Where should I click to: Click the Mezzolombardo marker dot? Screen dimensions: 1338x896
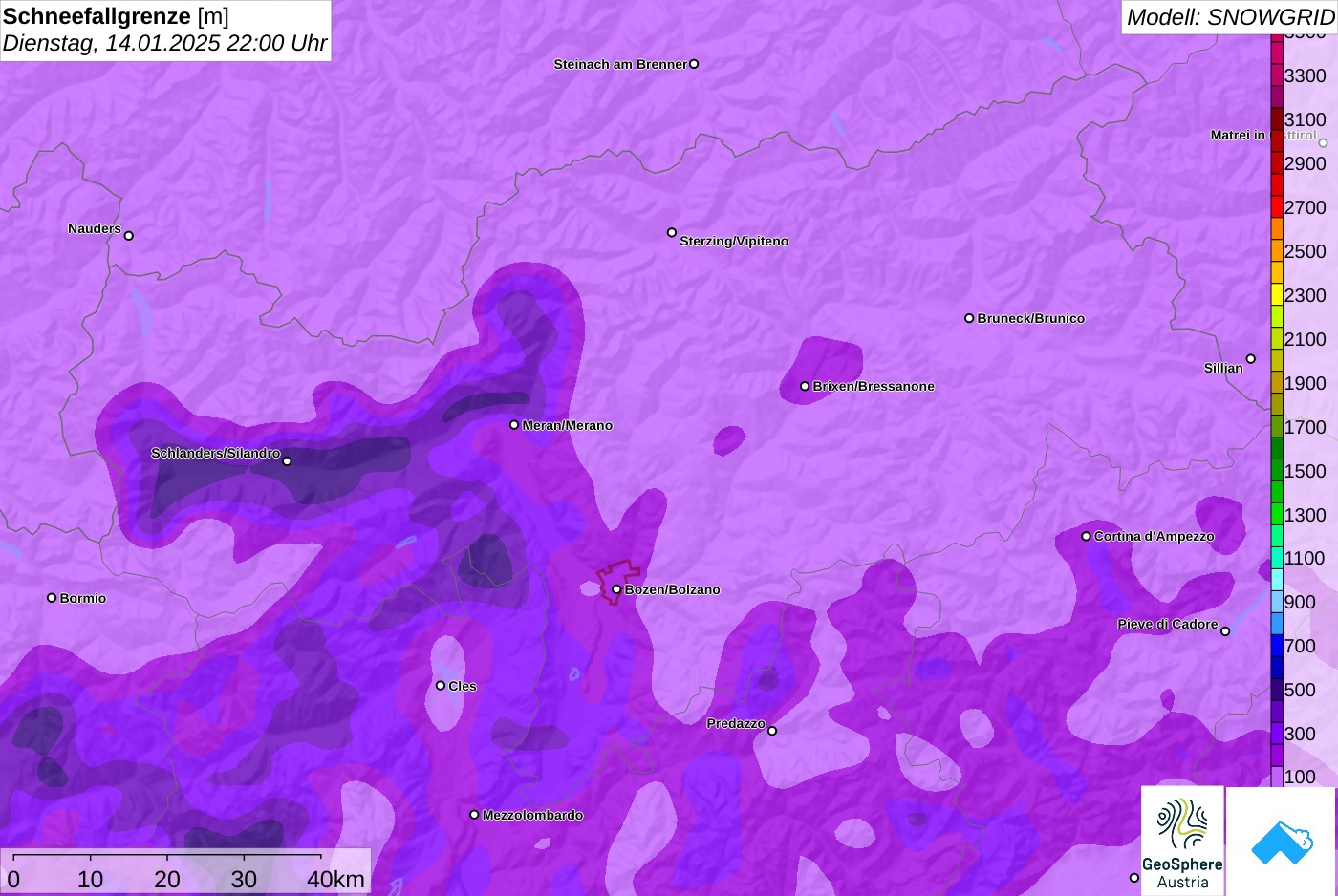click(474, 815)
